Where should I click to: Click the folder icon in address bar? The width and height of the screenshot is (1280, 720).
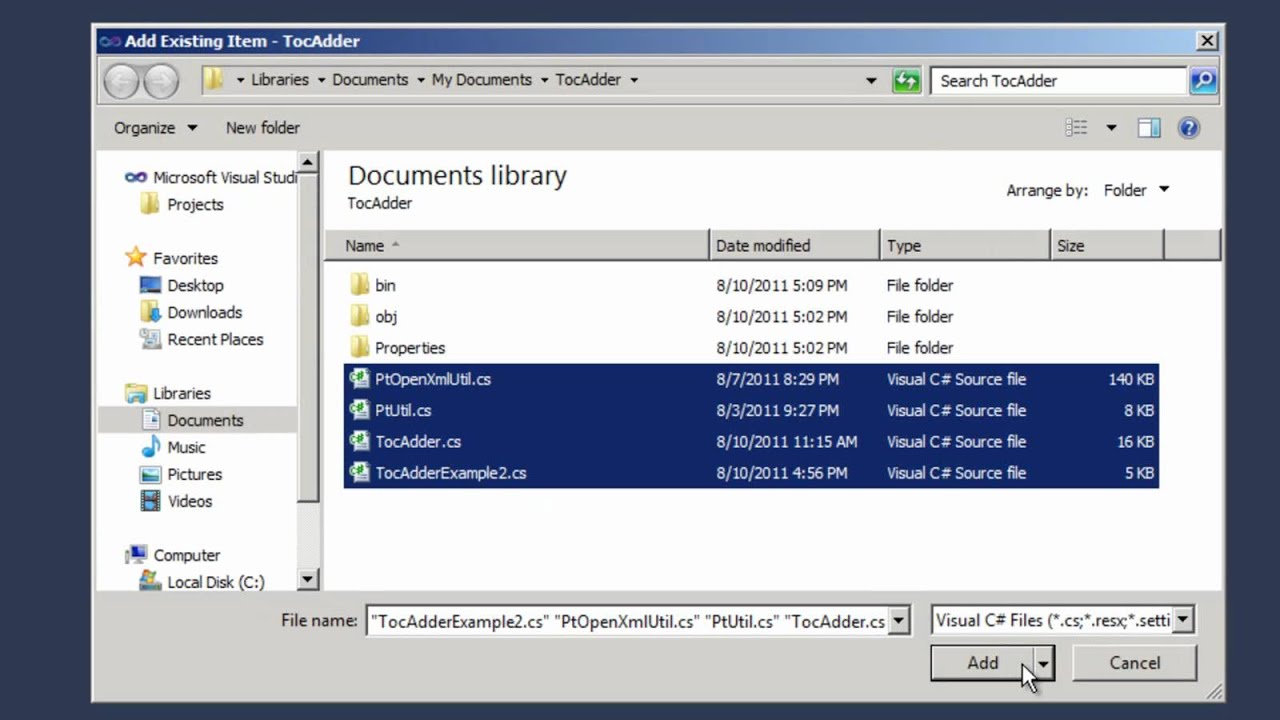click(x=213, y=80)
